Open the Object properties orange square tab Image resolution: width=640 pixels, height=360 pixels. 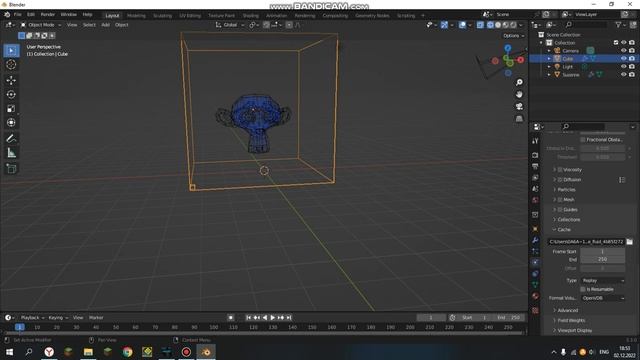(x=535, y=229)
